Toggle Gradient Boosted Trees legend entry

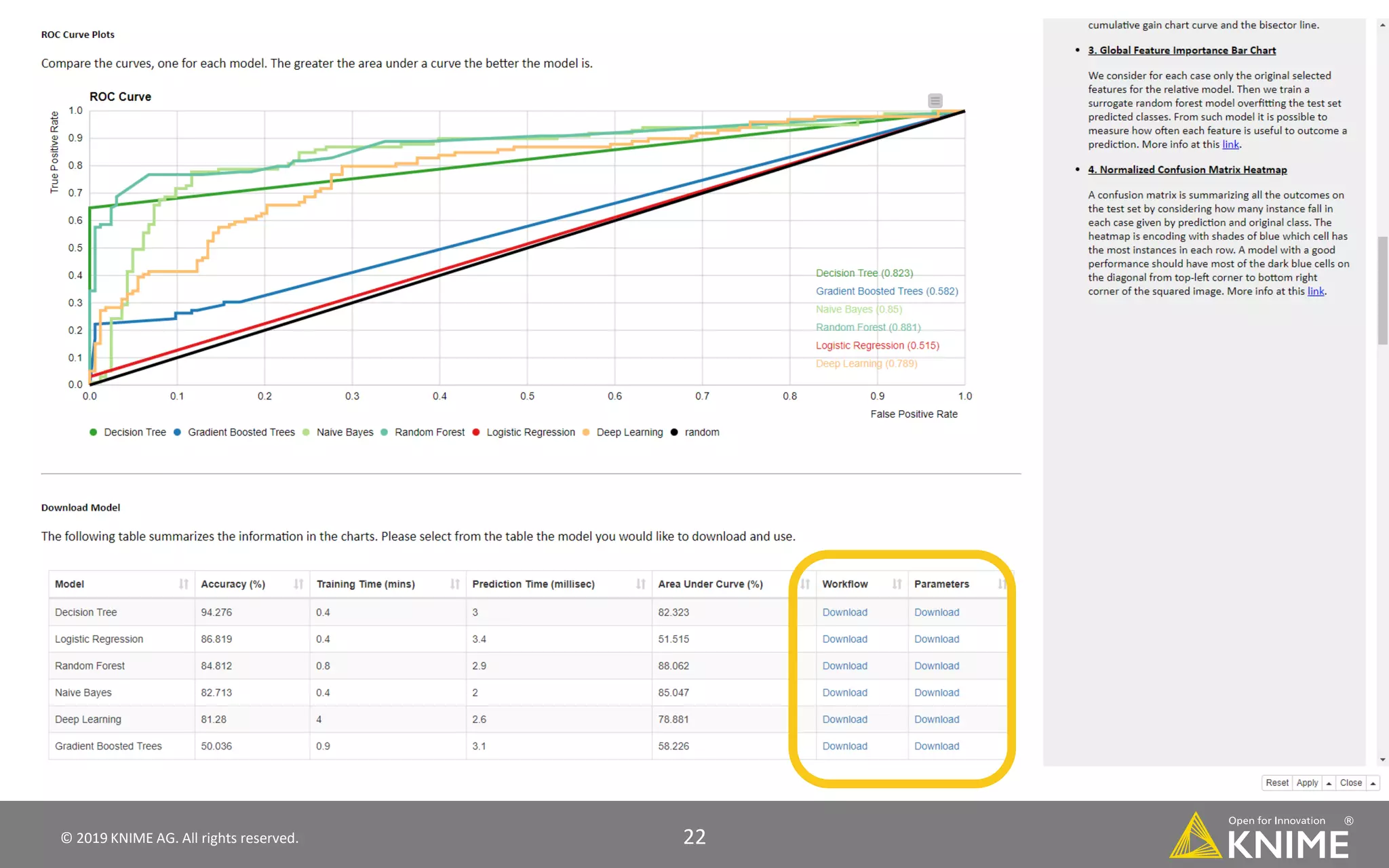[x=241, y=433]
